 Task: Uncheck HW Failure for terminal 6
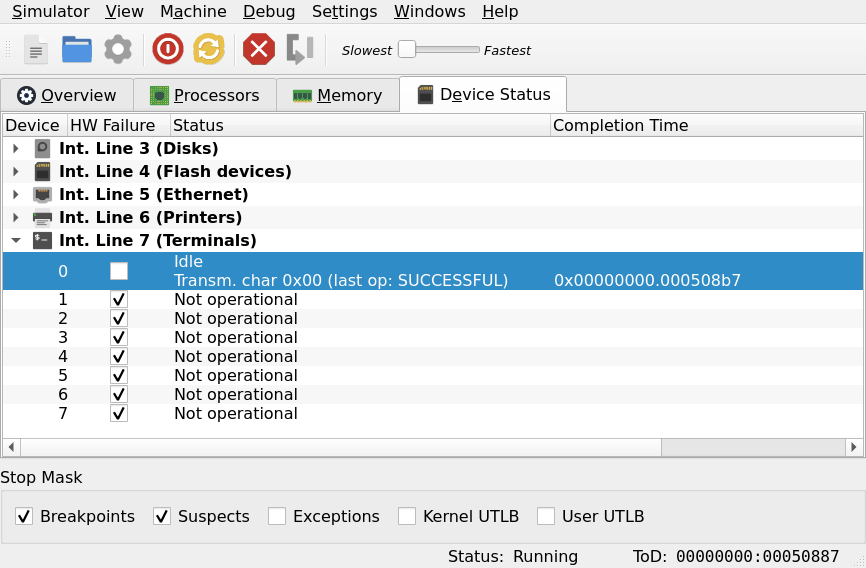[x=119, y=395]
